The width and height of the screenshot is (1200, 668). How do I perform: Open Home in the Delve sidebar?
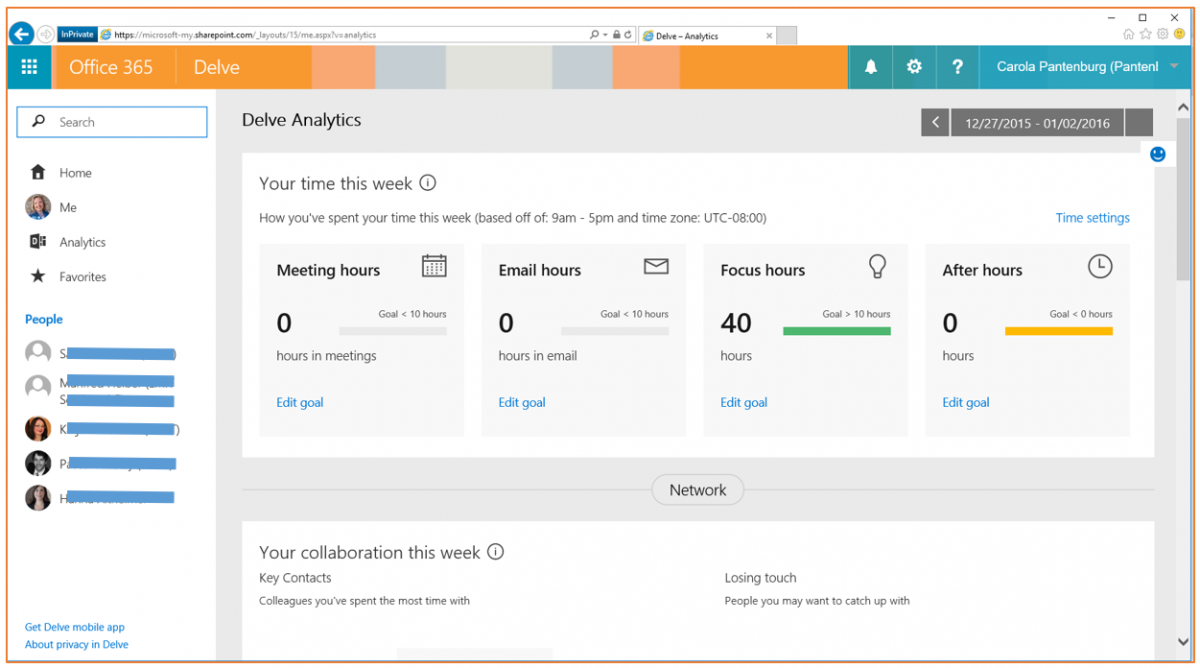coord(75,173)
